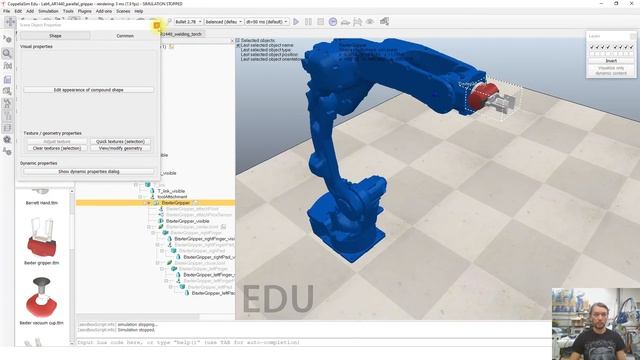Open the Tools menu
Image resolution: width=640 pixels, height=360 pixels.
(68, 11)
